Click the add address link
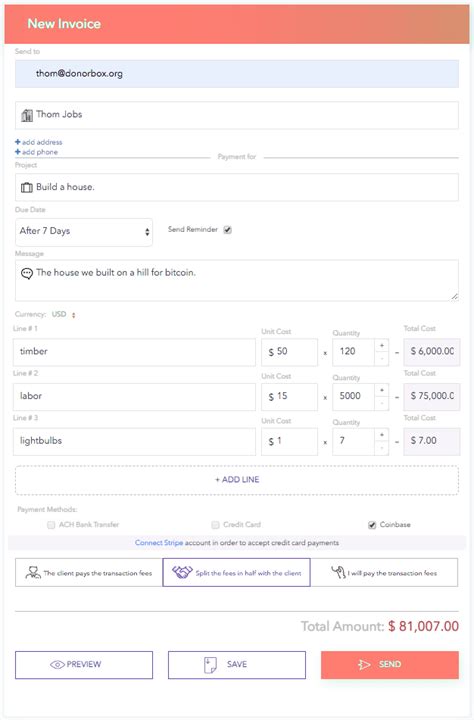Viewport: 474px width, 720px height. point(39,142)
